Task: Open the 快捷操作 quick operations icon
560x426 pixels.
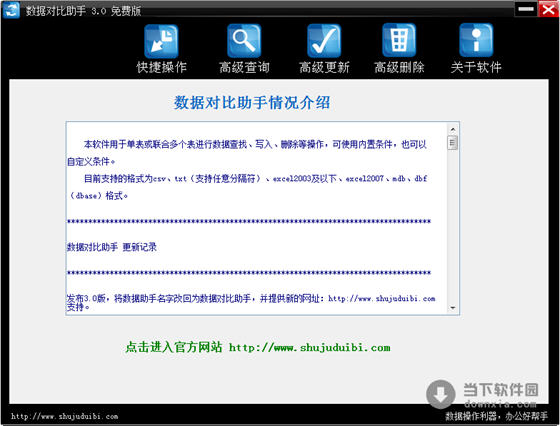Action: click(x=161, y=41)
